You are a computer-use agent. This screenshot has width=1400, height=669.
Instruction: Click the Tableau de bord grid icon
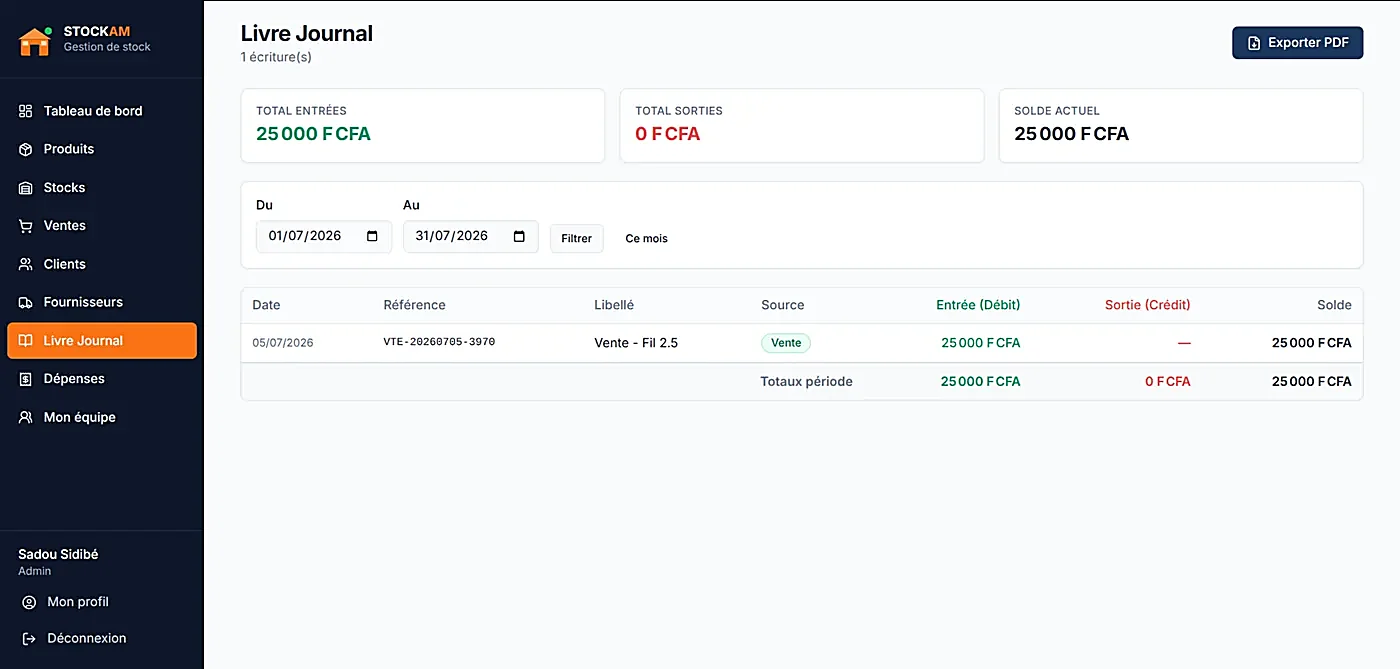point(26,111)
